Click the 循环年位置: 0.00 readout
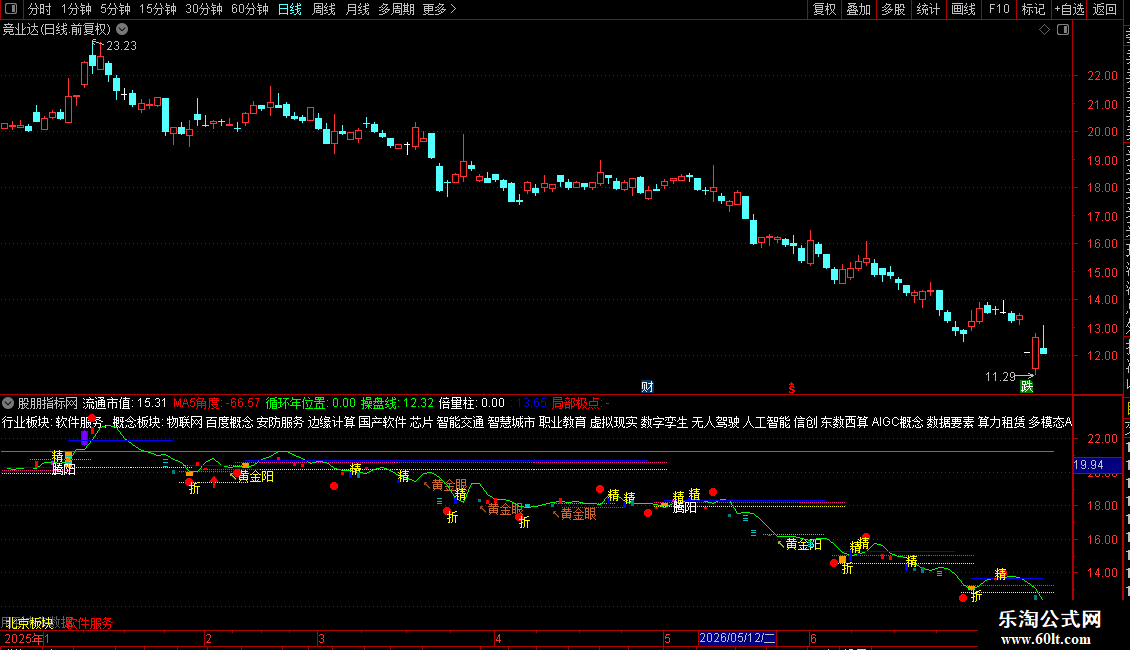The image size is (1130, 650). coord(311,404)
